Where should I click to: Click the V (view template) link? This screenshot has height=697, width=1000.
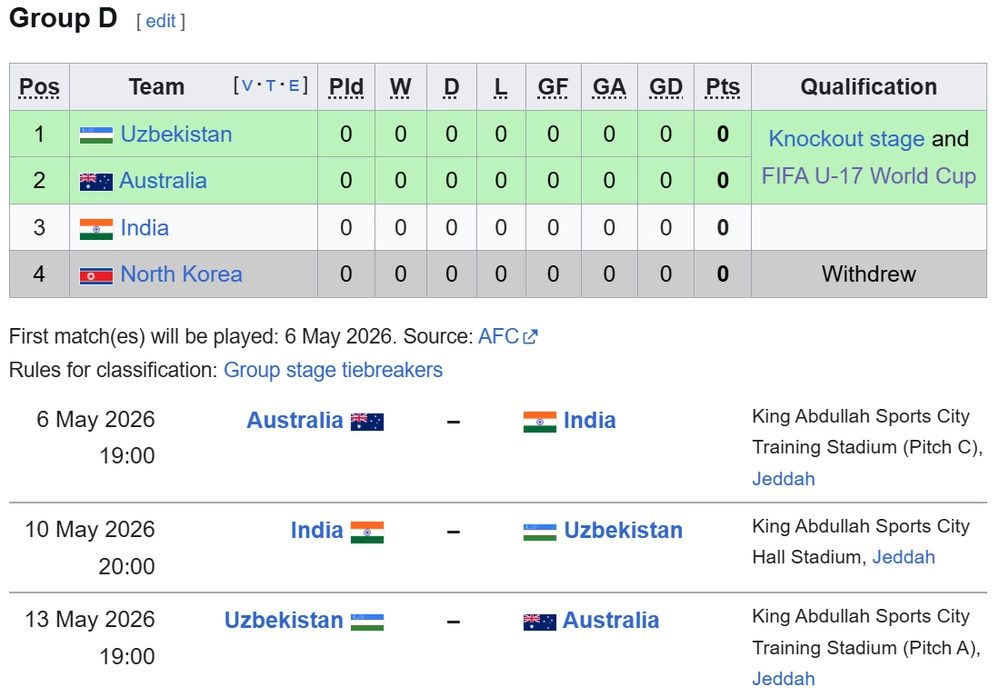[247, 86]
